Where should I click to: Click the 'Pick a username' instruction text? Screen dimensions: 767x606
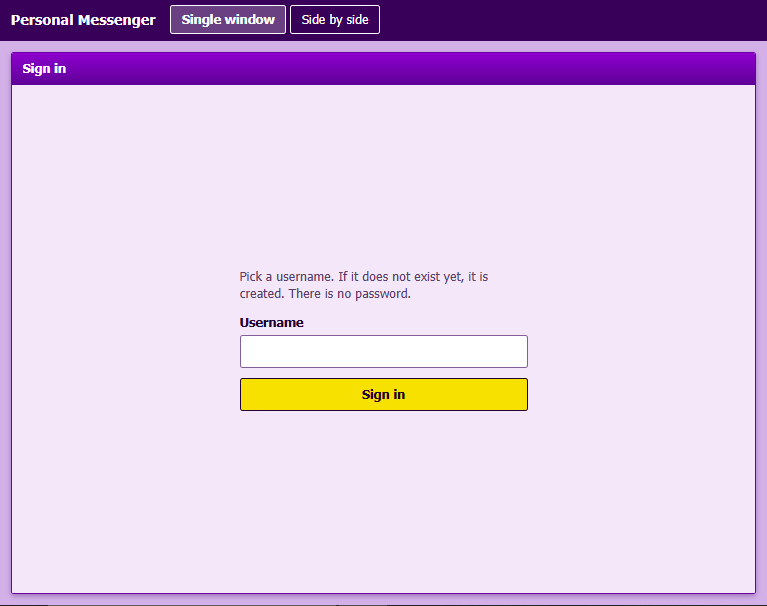click(x=363, y=285)
